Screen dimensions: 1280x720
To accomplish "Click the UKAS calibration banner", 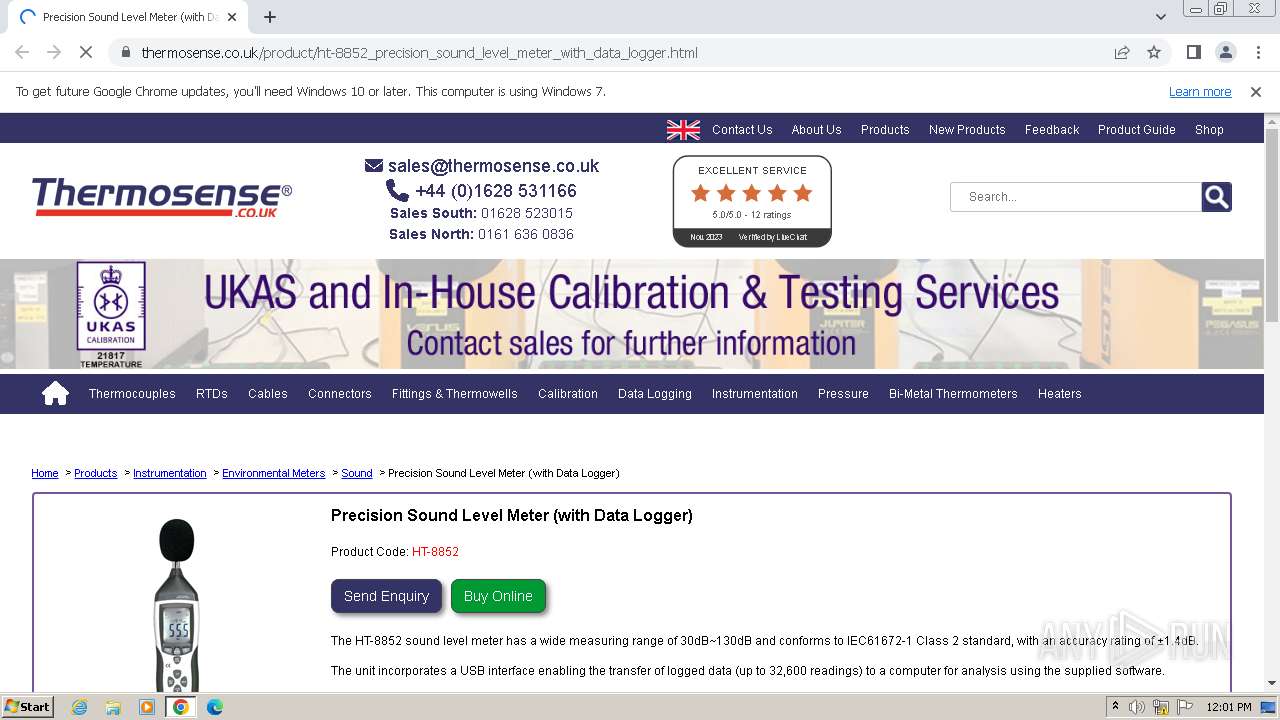I will 632,315.
